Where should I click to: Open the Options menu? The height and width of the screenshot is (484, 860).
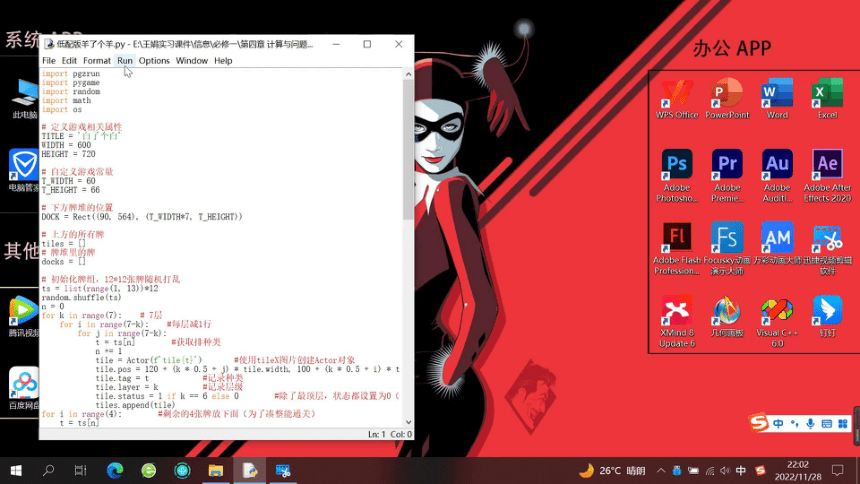coord(154,60)
